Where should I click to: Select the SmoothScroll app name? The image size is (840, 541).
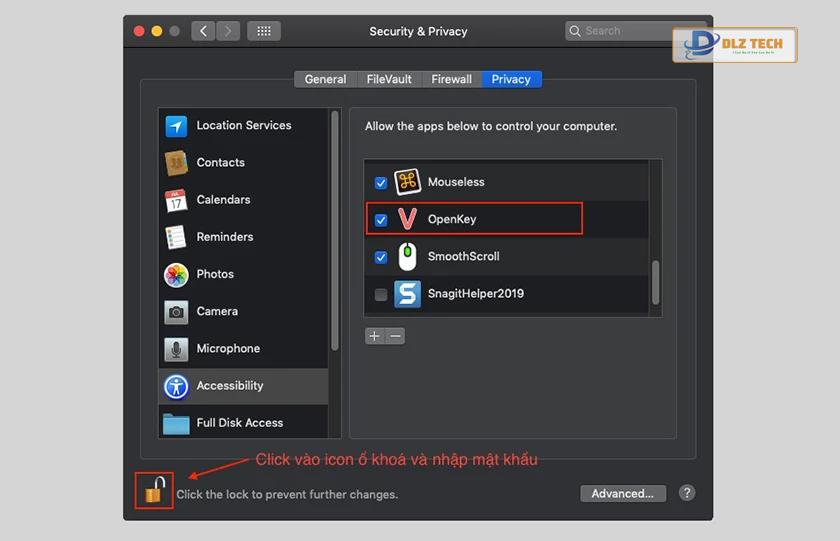tap(463, 257)
